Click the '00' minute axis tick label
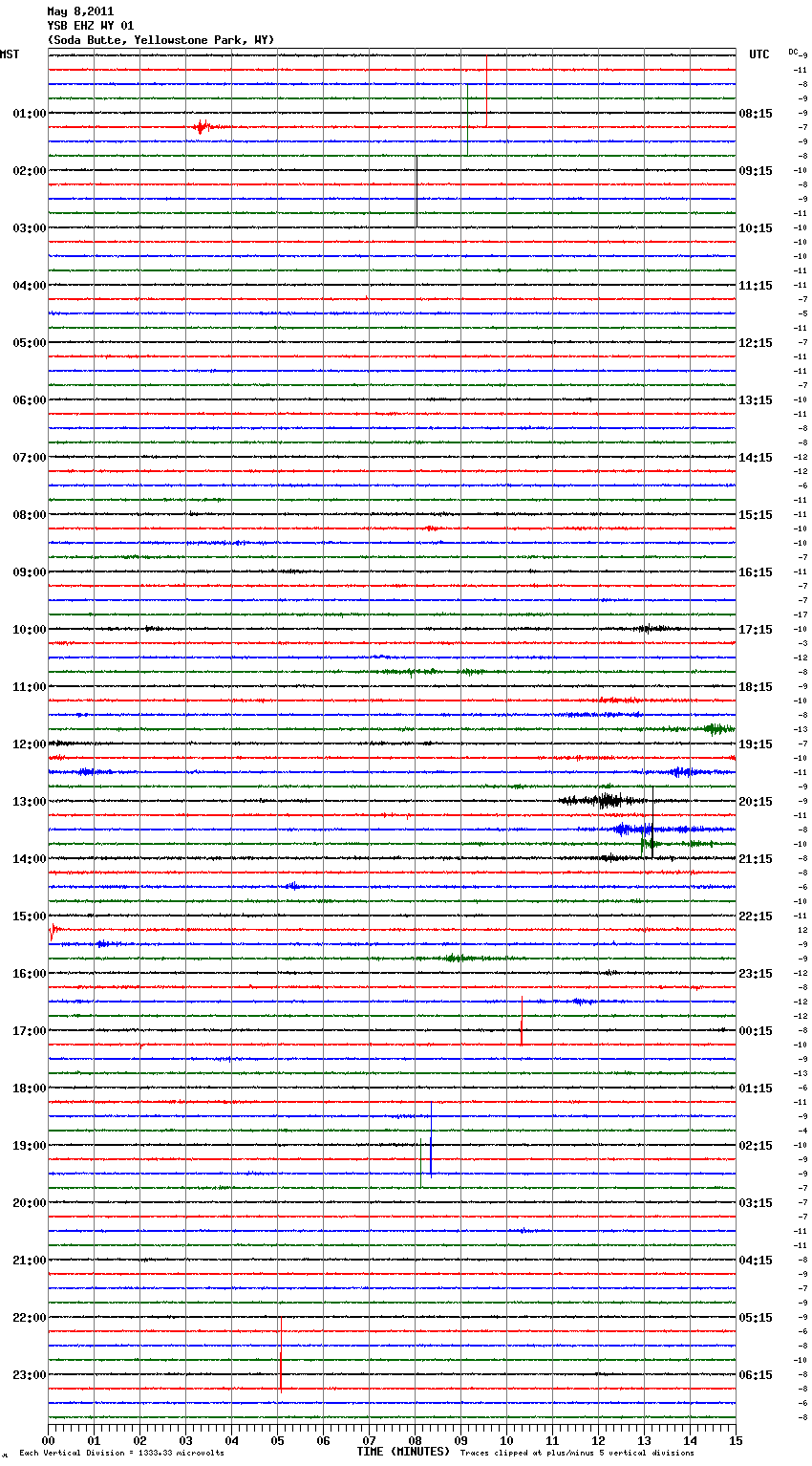The height and width of the screenshot is (1466, 812). coord(48,1439)
